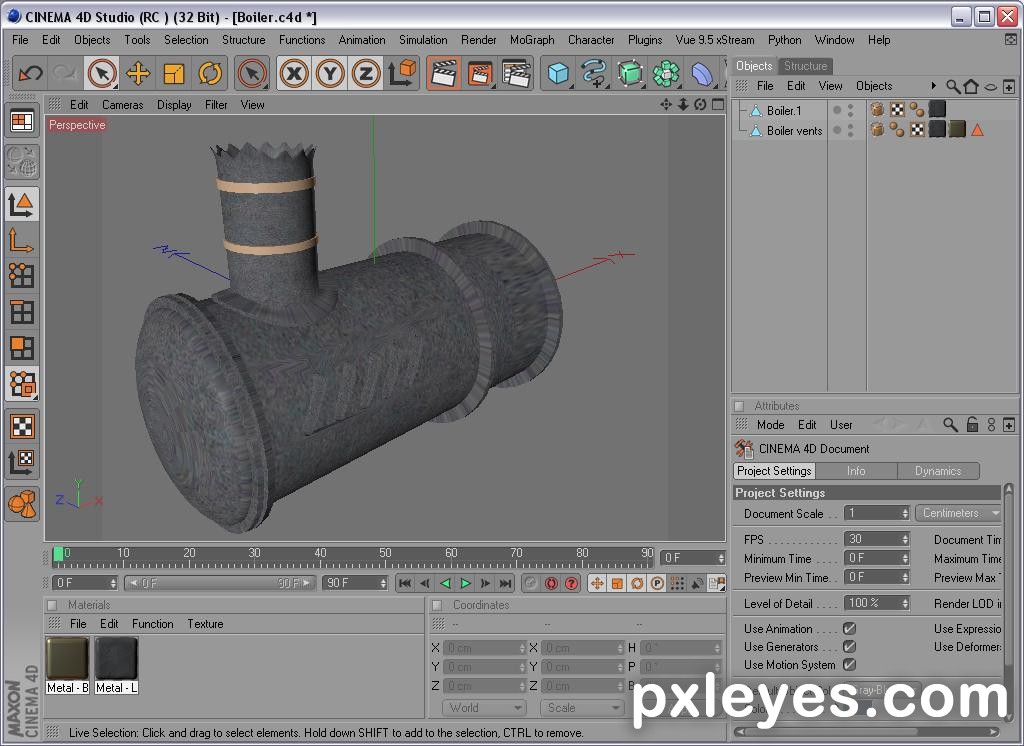This screenshot has height=746, width=1024.
Task: Play animation backwards
Action: point(445,583)
